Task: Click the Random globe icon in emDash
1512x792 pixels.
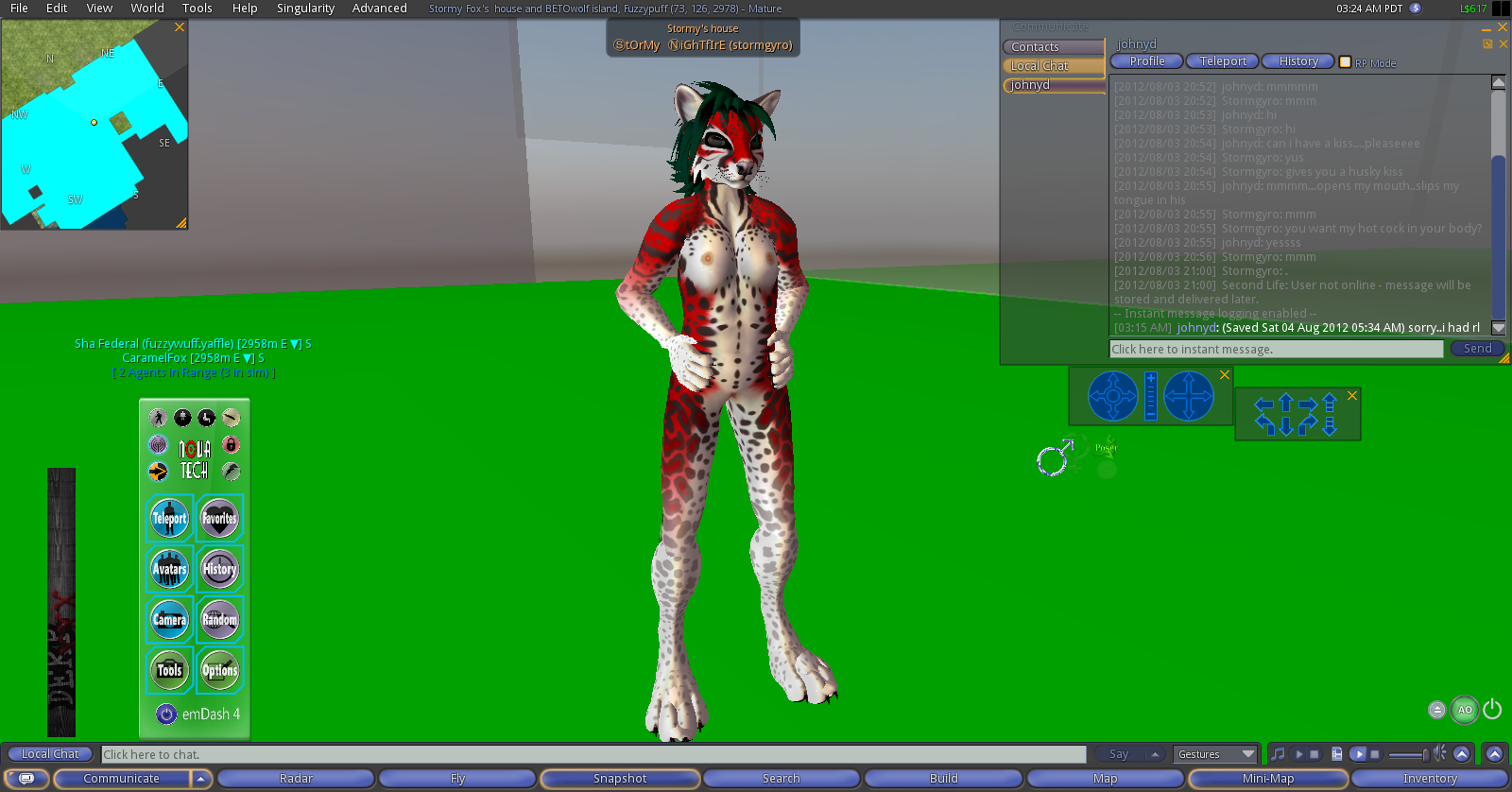Action: [x=219, y=620]
